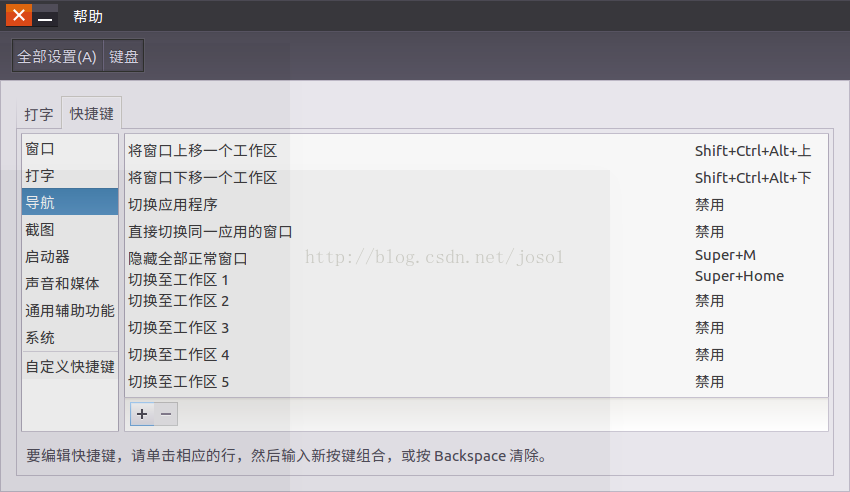Viewport: 850px width, 492px height.
Task: Edit the Super+M shortcut value
Action: tap(725, 255)
